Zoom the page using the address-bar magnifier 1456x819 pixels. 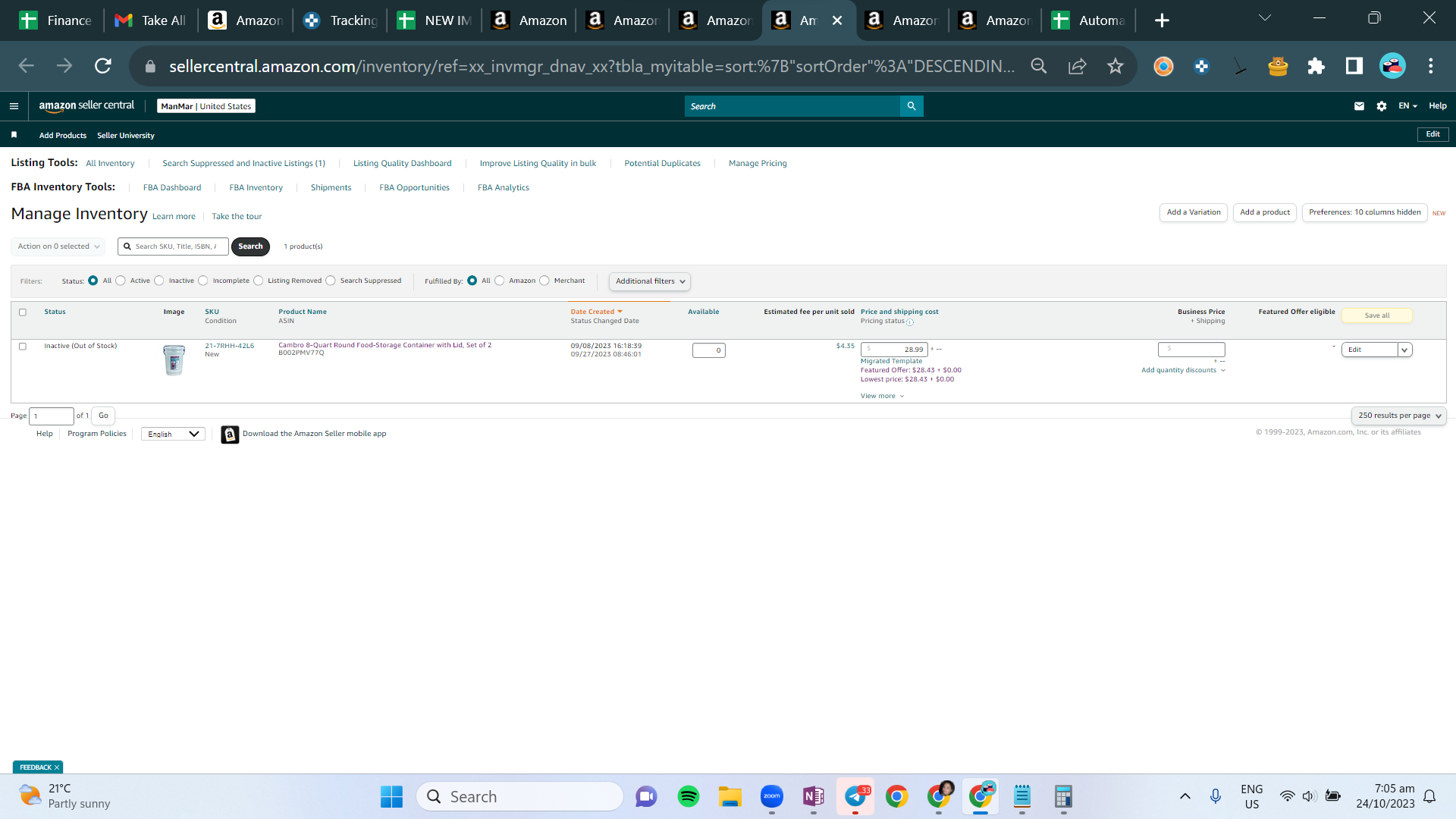tap(1039, 66)
